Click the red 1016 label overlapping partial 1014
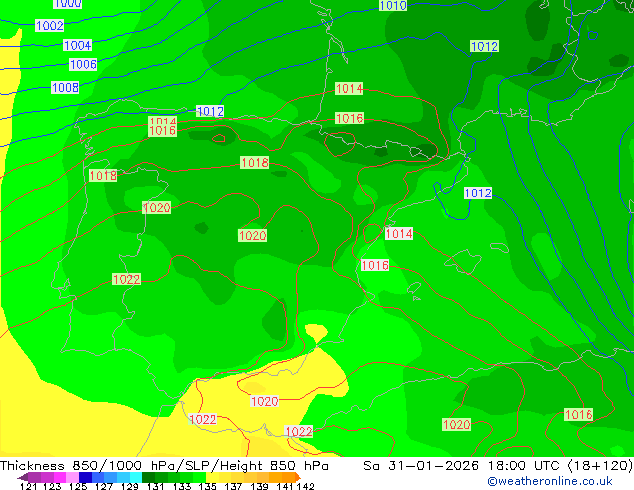The height and width of the screenshot is (490, 634). point(163,130)
